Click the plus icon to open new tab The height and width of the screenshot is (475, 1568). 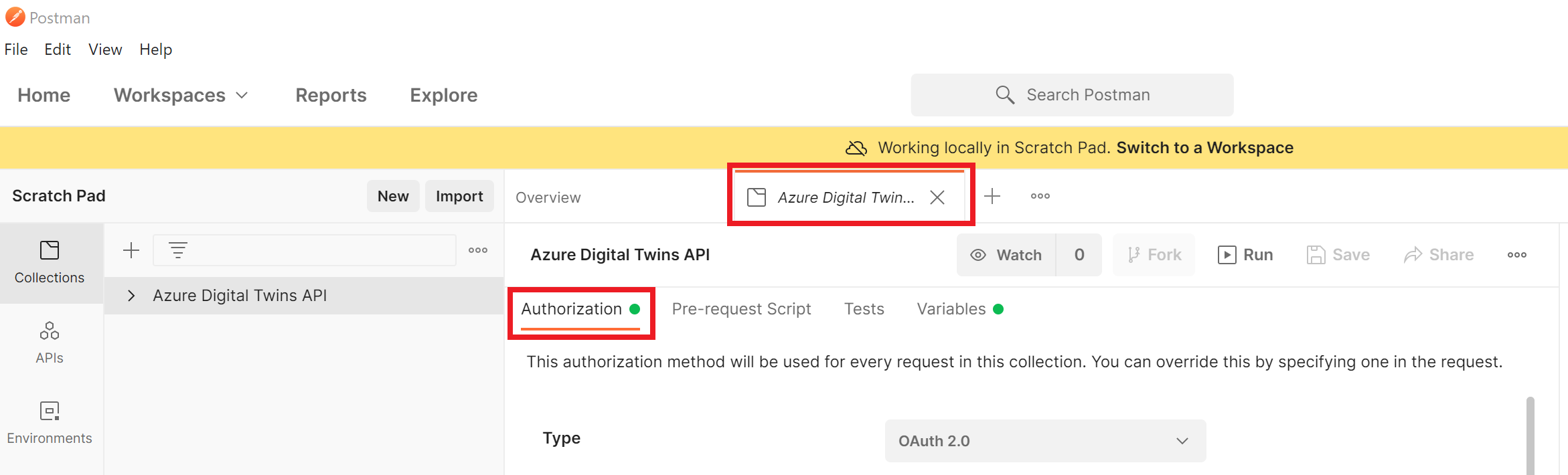tap(992, 196)
